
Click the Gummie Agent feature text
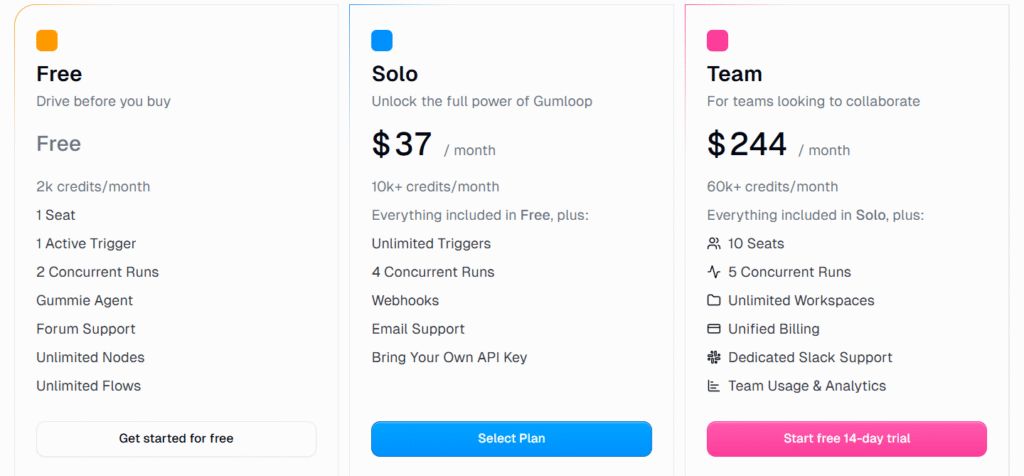(84, 300)
